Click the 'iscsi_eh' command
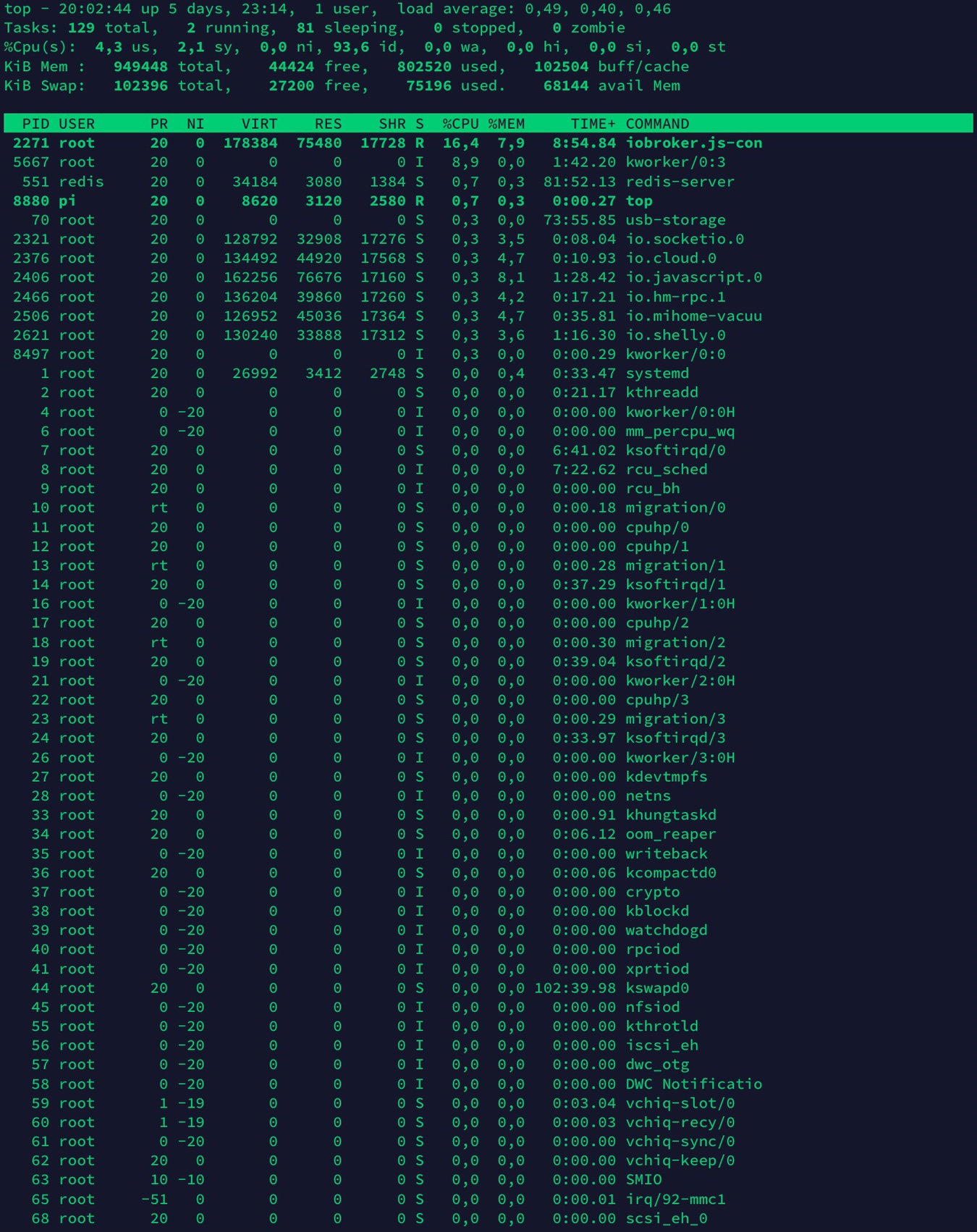The height and width of the screenshot is (1232, 977). (662, 1045)
